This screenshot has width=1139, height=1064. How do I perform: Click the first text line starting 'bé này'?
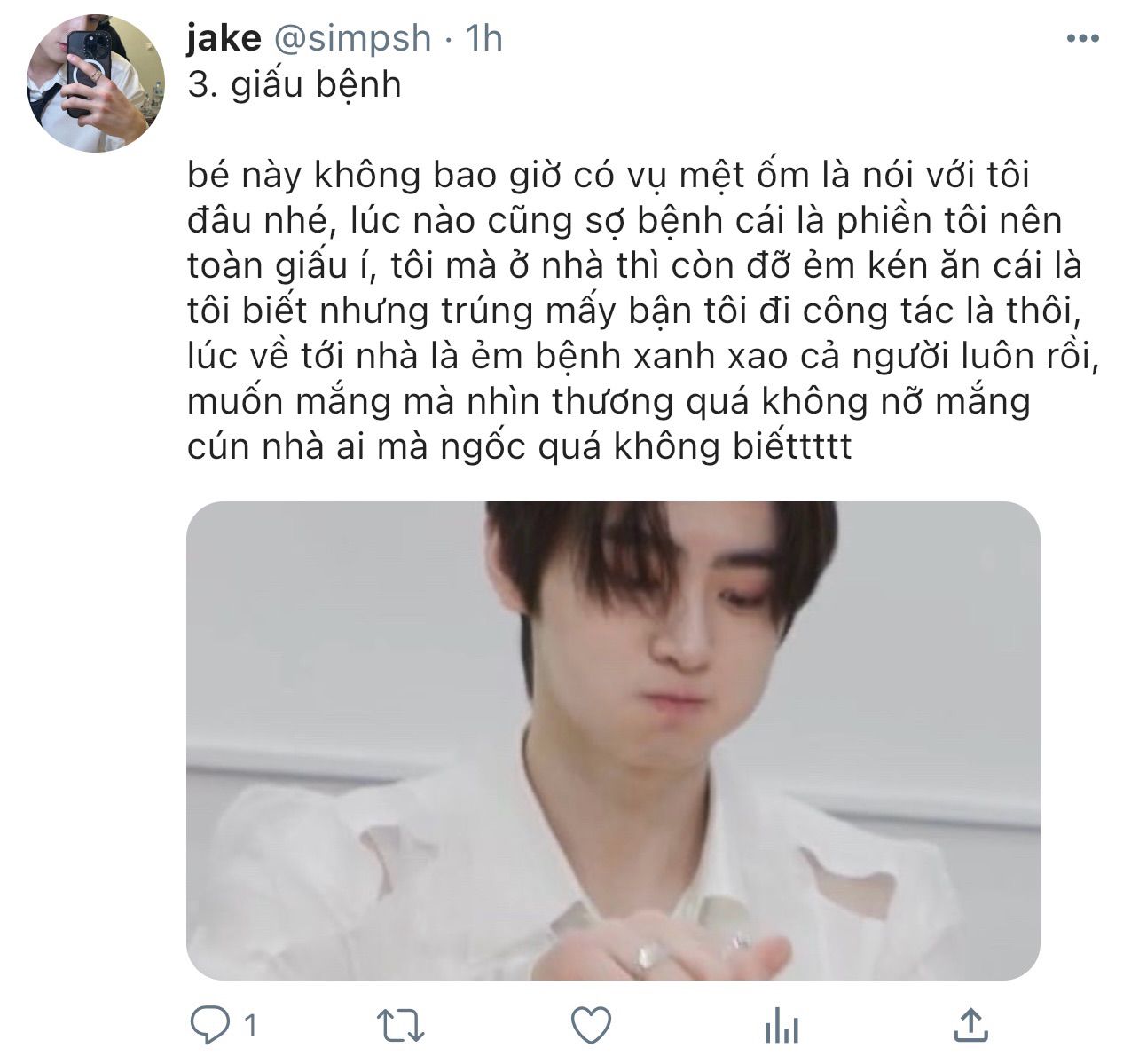(x=609, y=175)
